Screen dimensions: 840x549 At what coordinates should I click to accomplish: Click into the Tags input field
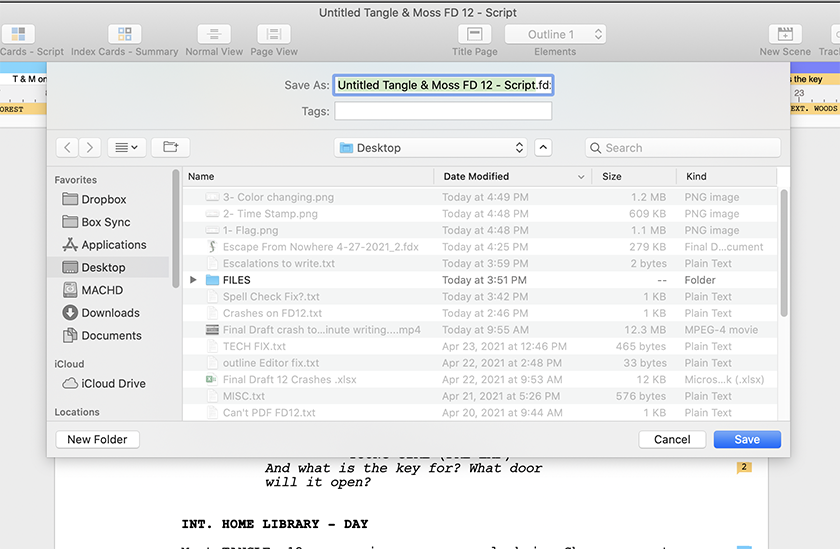pos(443,111)
